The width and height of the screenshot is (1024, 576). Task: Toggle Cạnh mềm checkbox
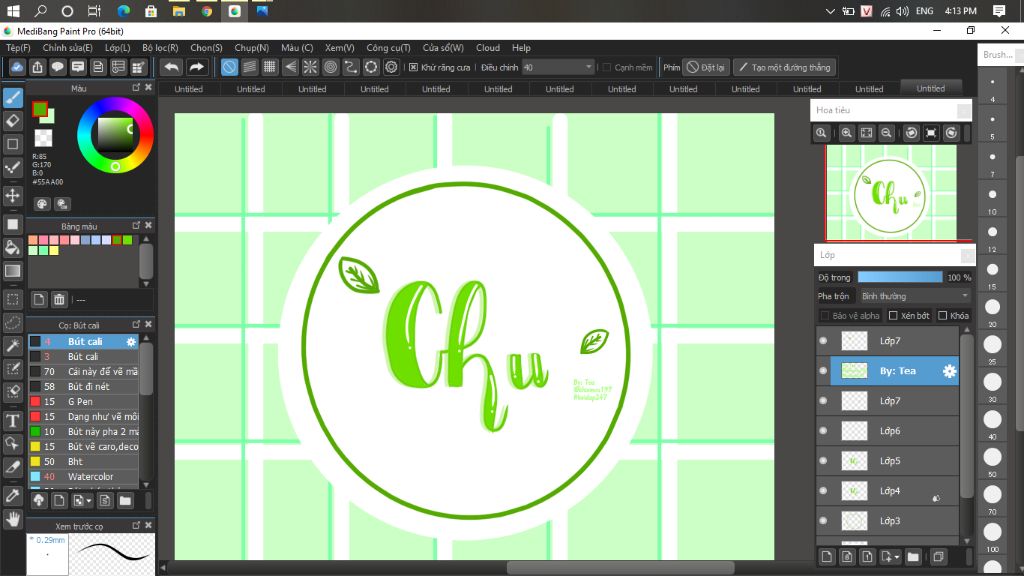click(x=607, y=67)
